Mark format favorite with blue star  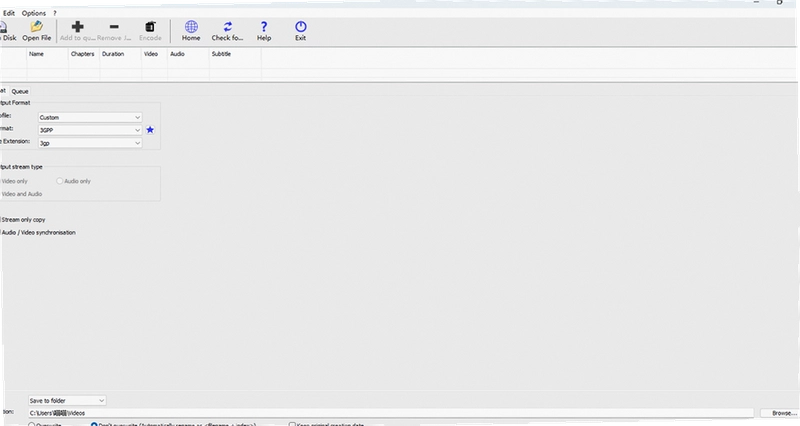150,130
